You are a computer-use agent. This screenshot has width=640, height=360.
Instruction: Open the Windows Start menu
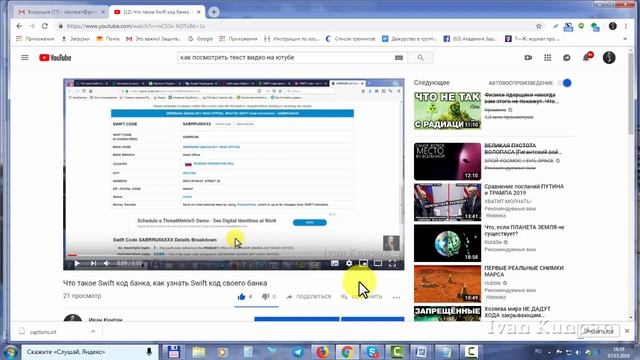point(10,352)
